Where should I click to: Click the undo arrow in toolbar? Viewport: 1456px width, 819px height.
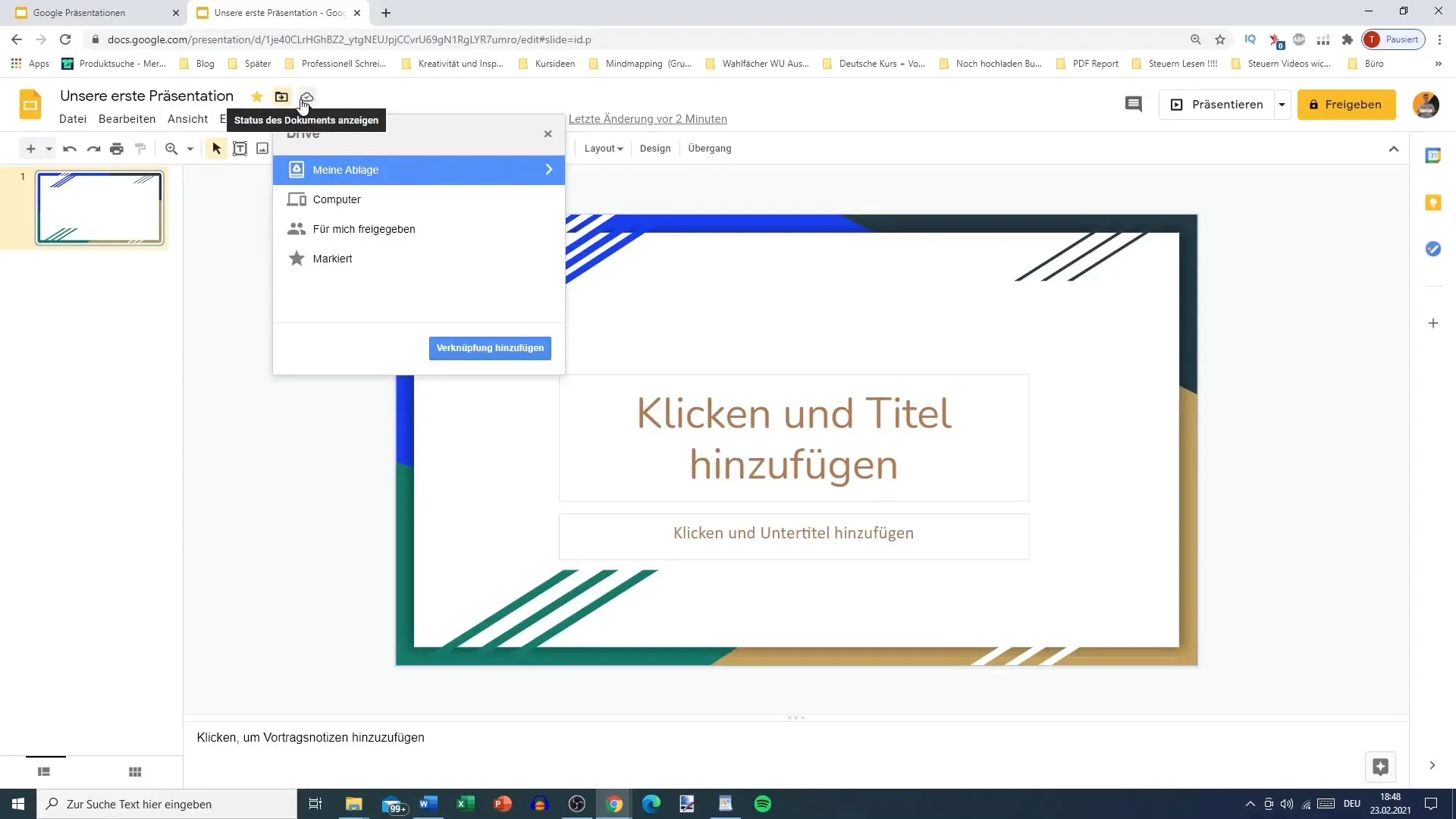click(x=70, y=149)
